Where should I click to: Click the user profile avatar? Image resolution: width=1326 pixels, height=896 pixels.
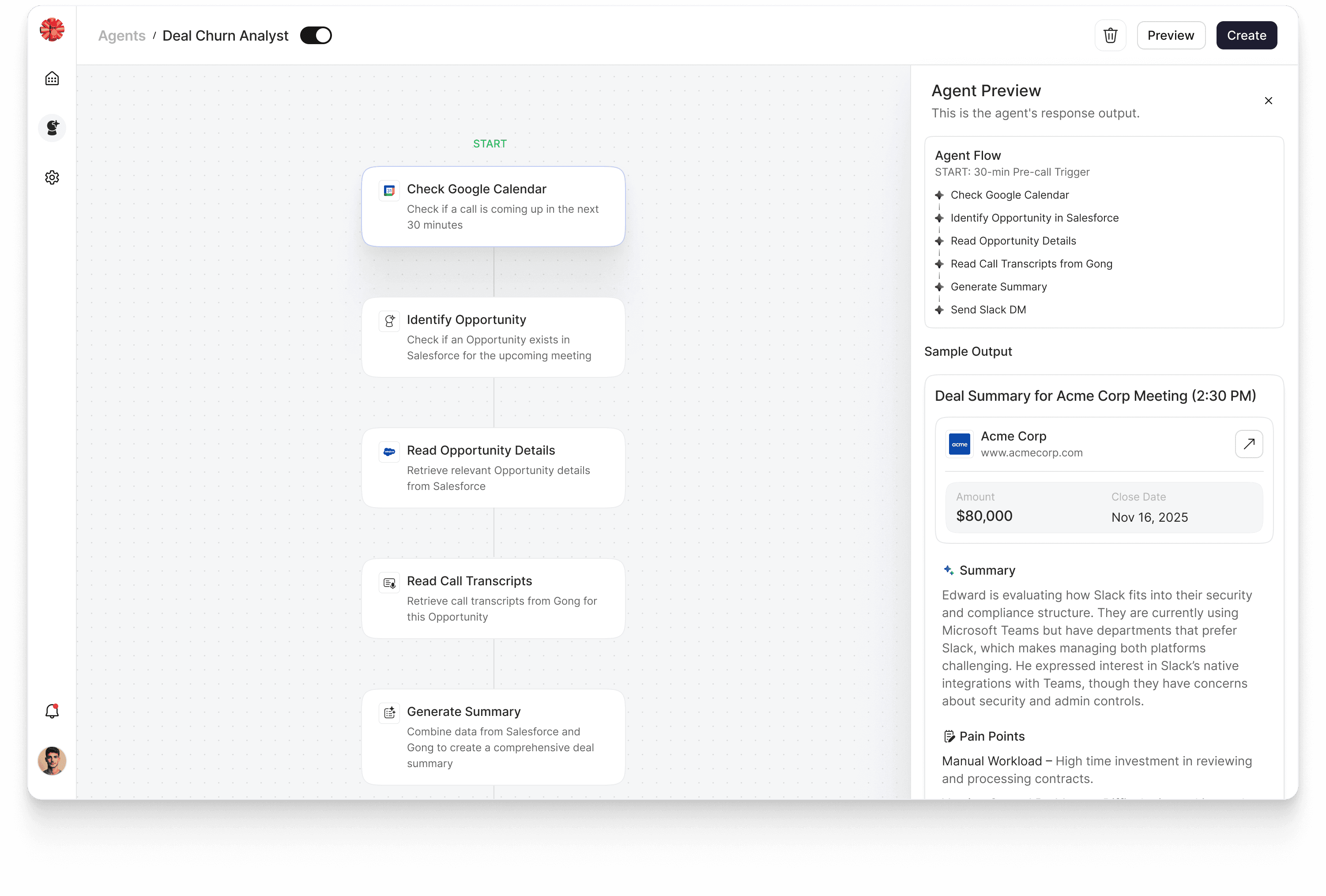click(x=52, y=761)
